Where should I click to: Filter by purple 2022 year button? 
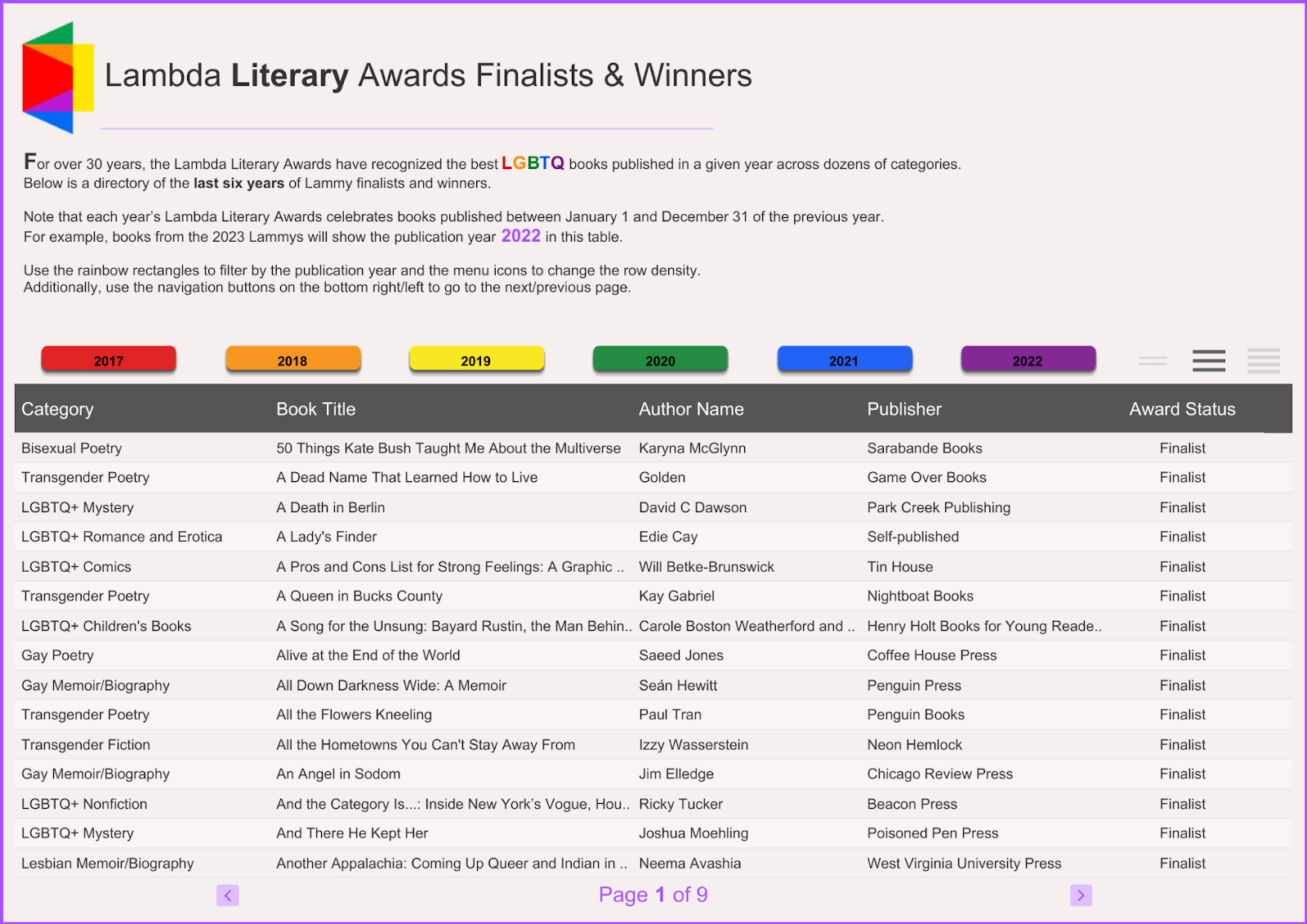coord(1028,359)
